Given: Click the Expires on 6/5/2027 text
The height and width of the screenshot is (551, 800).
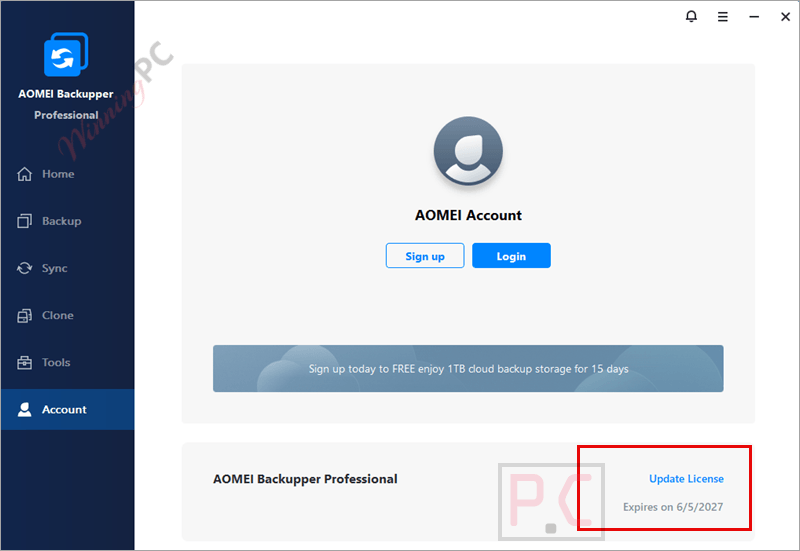Looking at the screenshot, I should click(673, 507).
